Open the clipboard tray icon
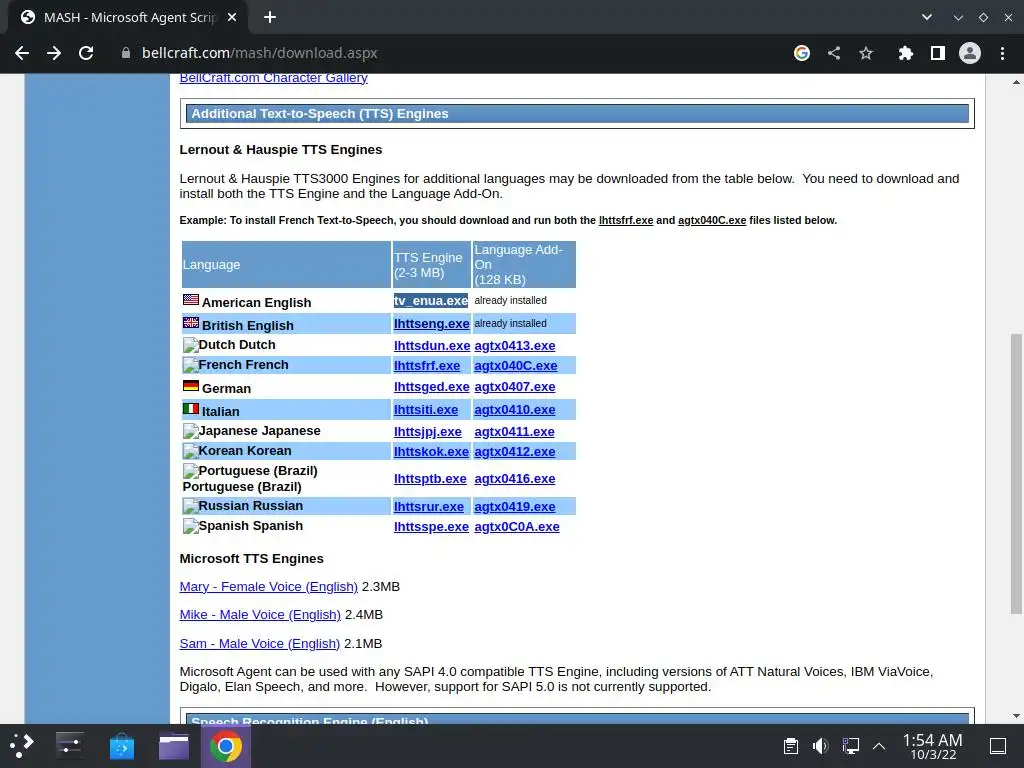This screenshot has height=768, width=1024. [x=790, y=746]
